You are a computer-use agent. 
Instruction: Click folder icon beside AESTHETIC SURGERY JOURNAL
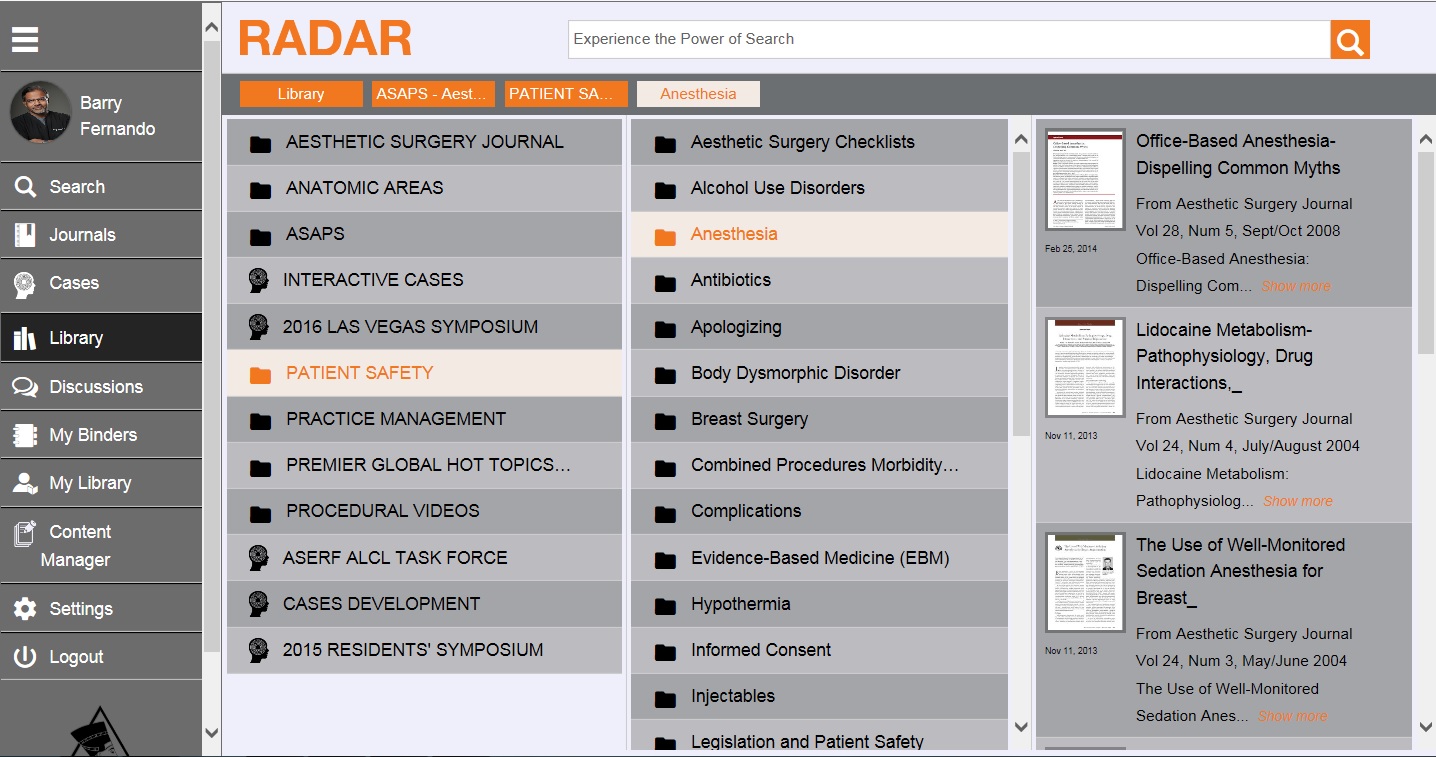[x=260, y=143]
